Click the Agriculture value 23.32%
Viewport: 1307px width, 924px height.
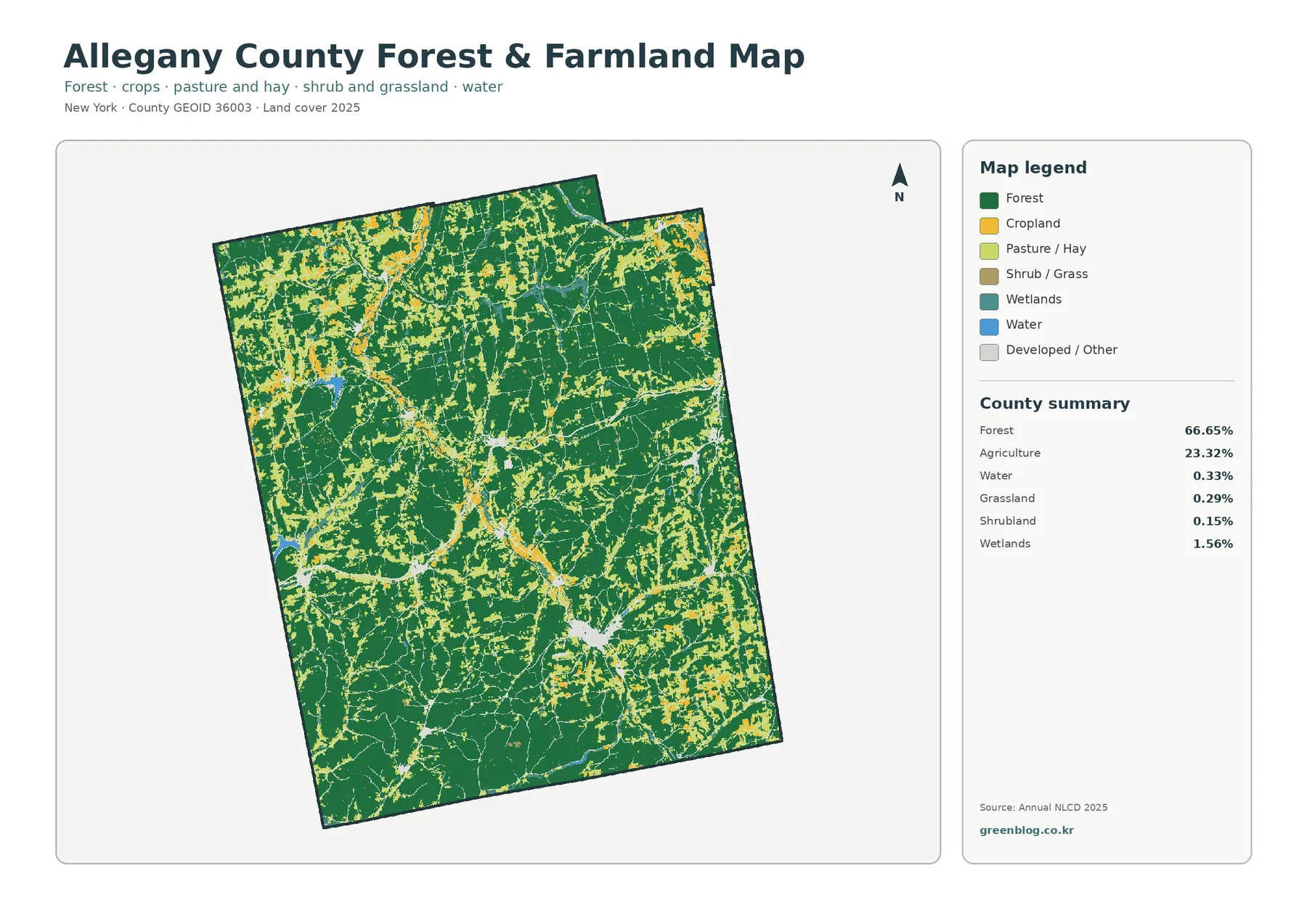[1208, 453]
